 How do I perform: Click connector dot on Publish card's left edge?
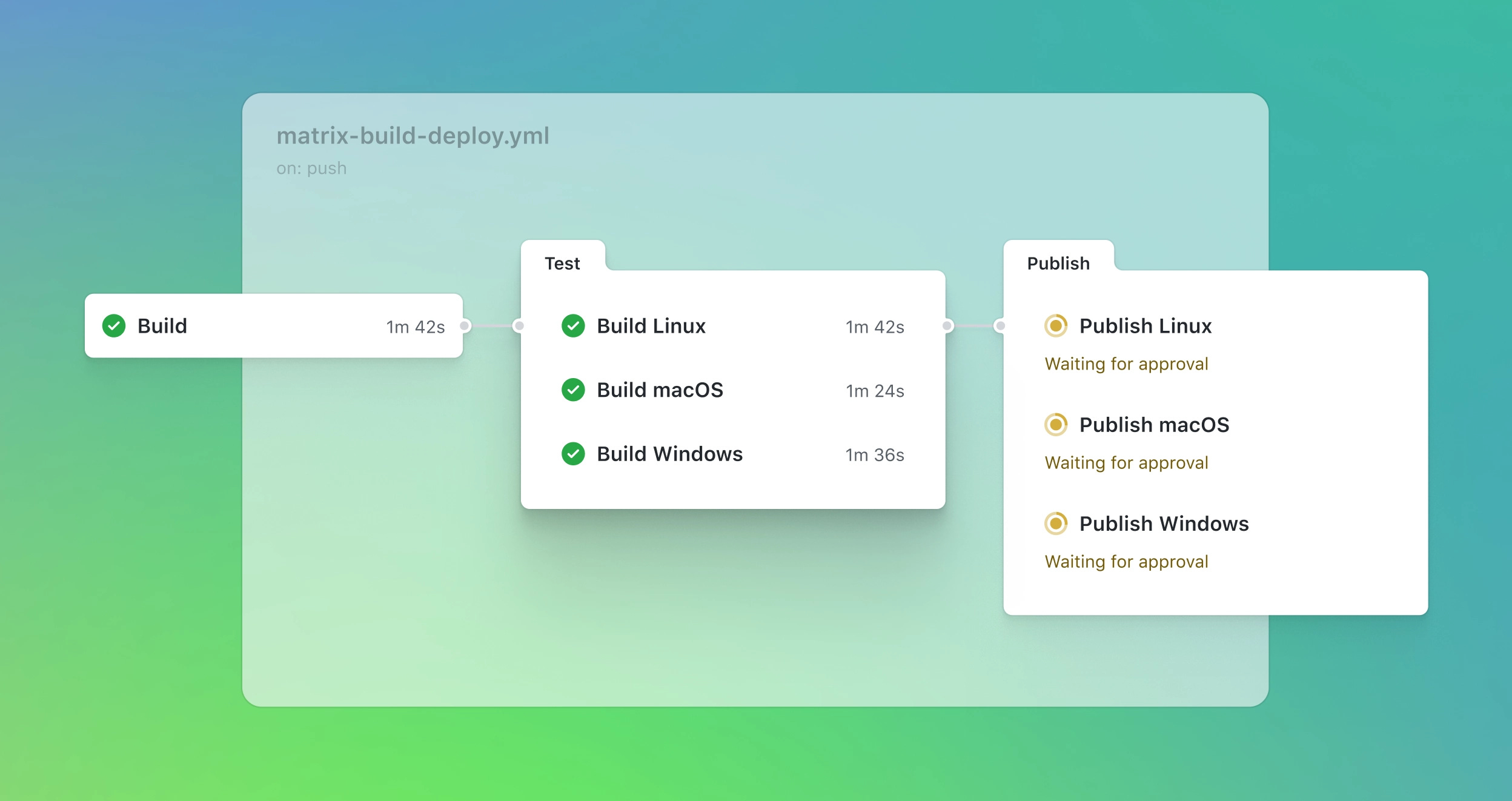pyautogui.click(x=1001, y=326)
